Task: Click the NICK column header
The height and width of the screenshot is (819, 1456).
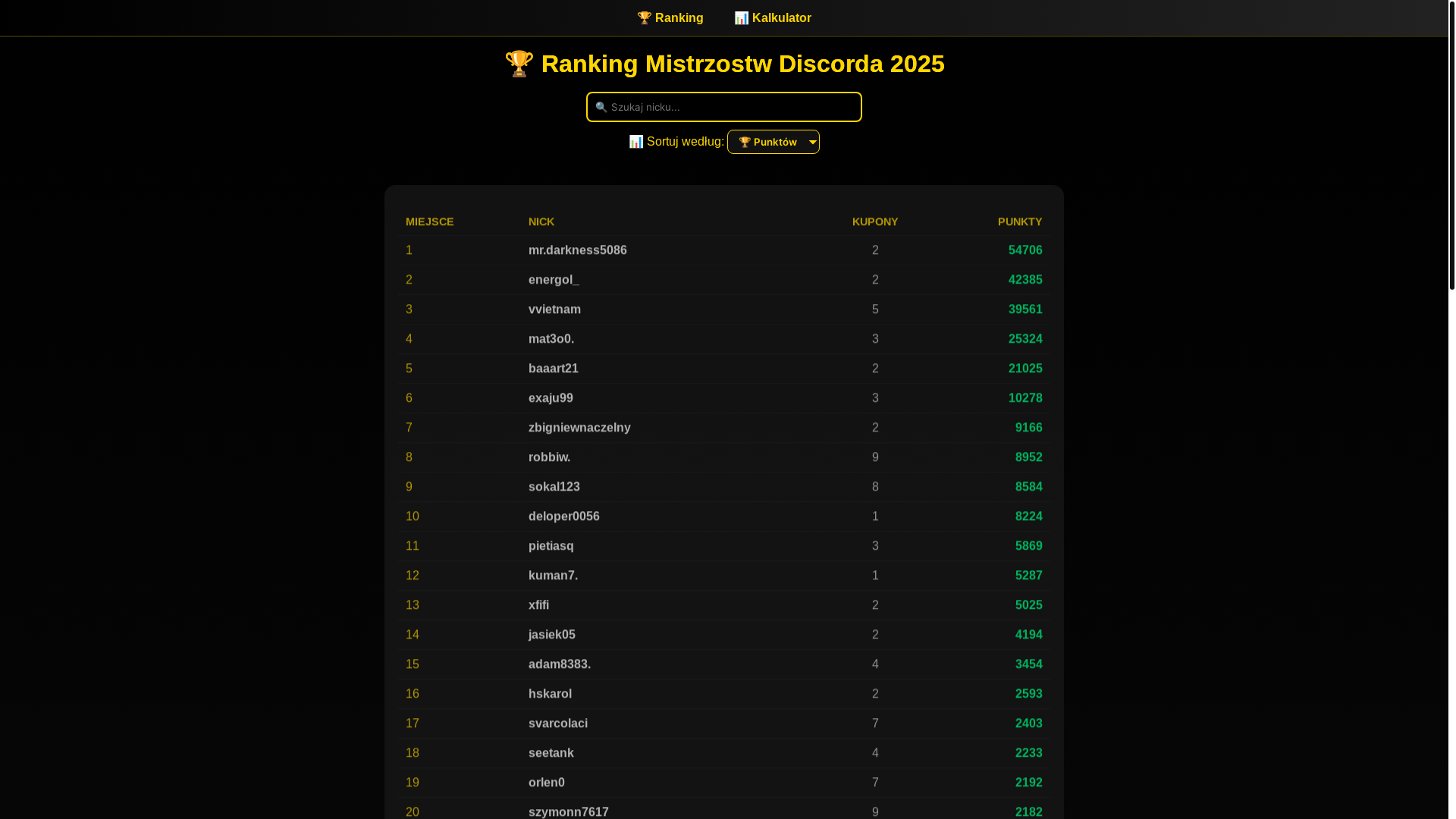Action: [x=541, y=221]
